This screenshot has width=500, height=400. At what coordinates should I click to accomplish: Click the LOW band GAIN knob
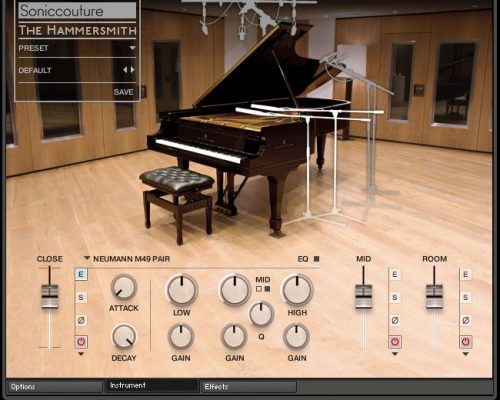point(181,337)
